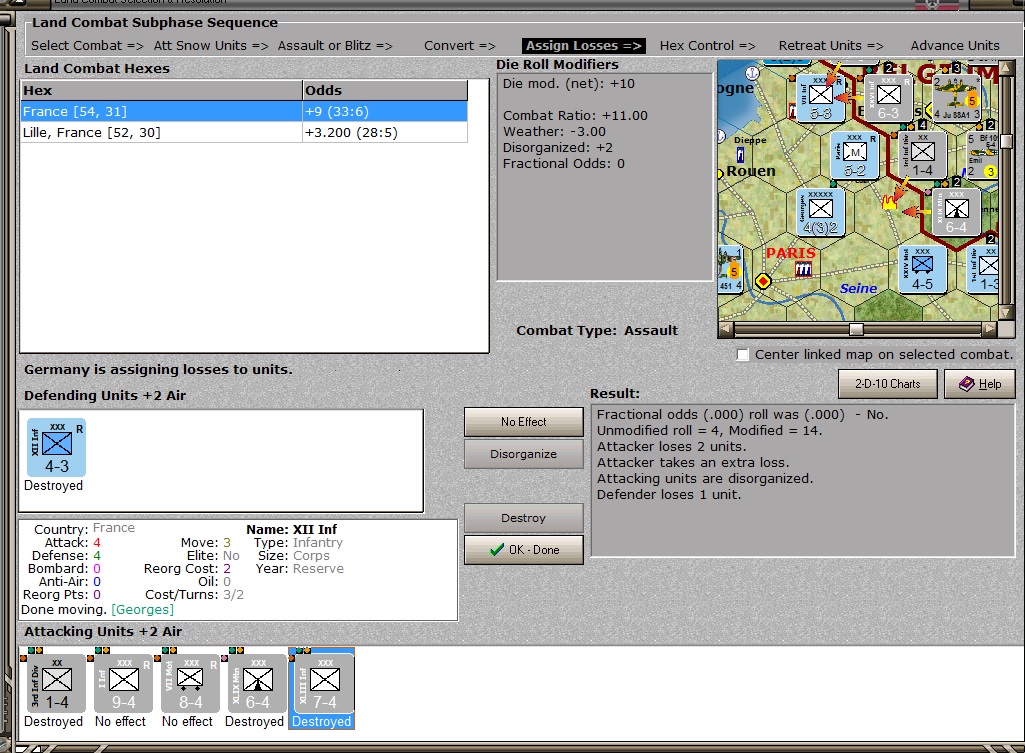Click the green checkmark on OK - Done
This screenshot has height=753, width=1025.
(x=497, y=550)
